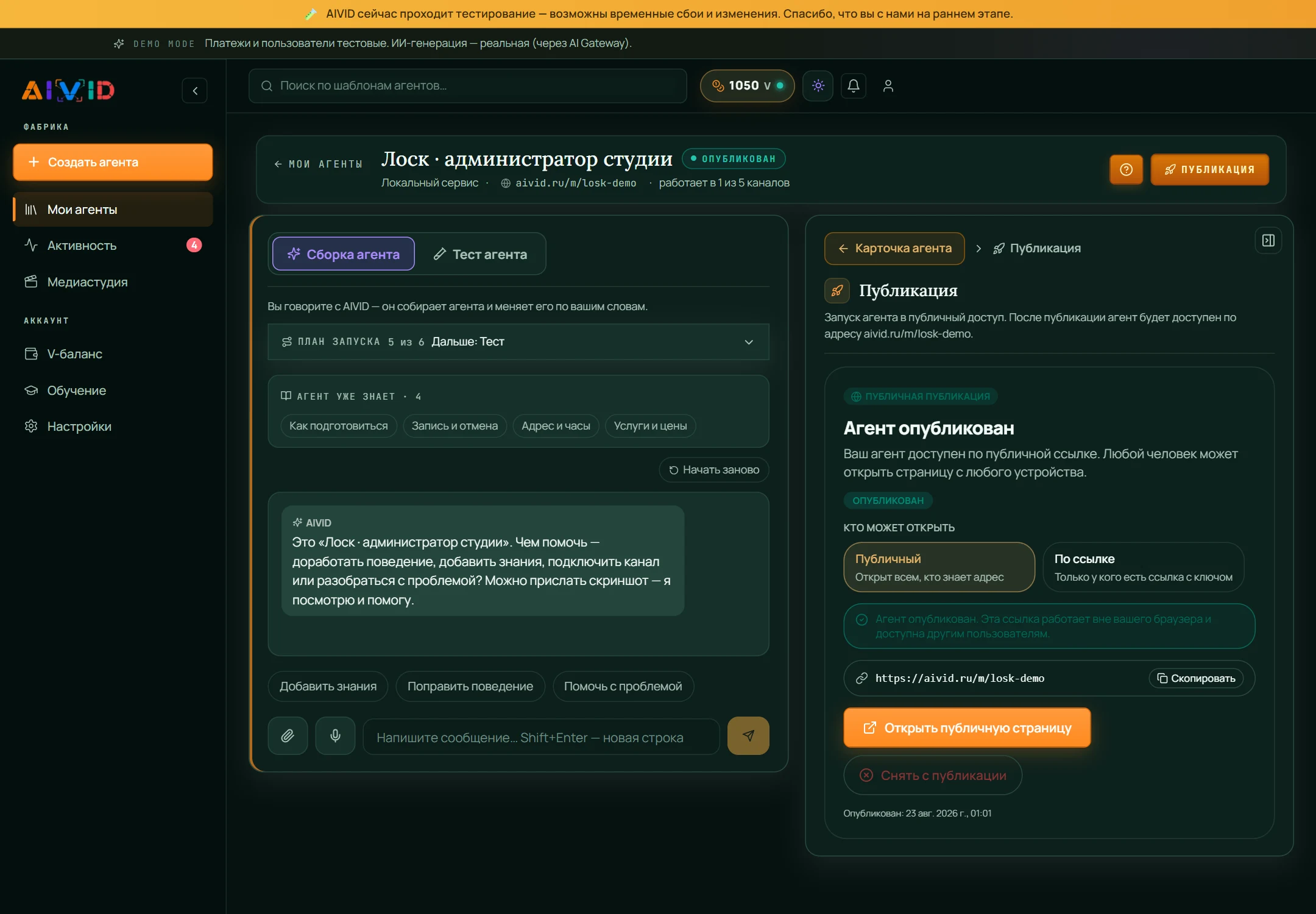Start voice input with microphone icon
Image resolution: width=1316 pixels, height=914 pixels.
pos(335,736)
